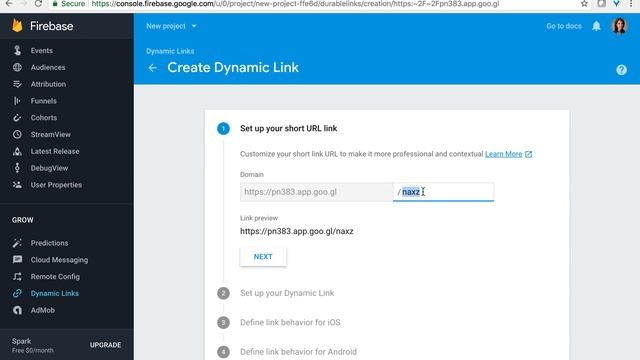Open Latest Release in the sidebar
This screenshot has width=640, height=360.
tap(55, 151)
